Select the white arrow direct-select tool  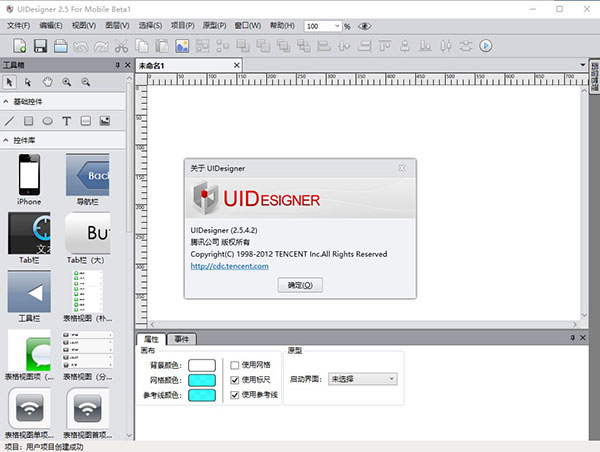coord(28,82)
